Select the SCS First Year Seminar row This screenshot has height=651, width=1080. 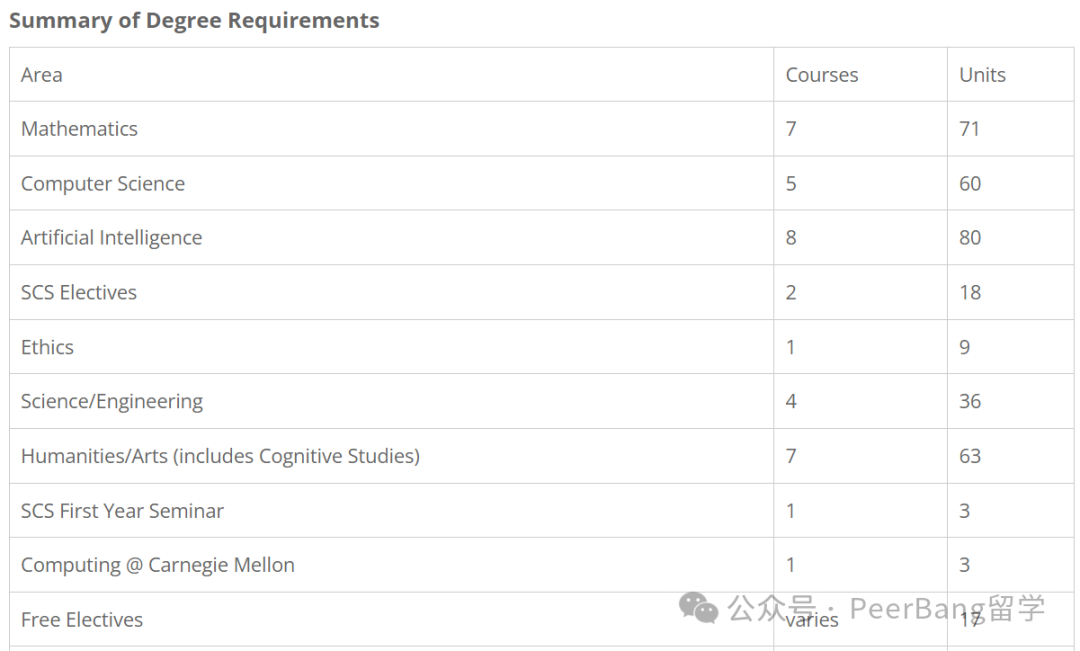click(x=541, y=510)
